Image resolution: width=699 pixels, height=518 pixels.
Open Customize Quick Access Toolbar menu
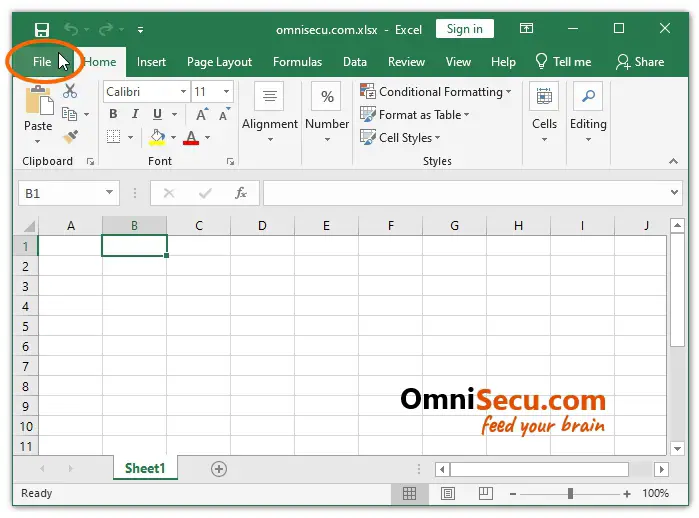click(x=140, y=30)
